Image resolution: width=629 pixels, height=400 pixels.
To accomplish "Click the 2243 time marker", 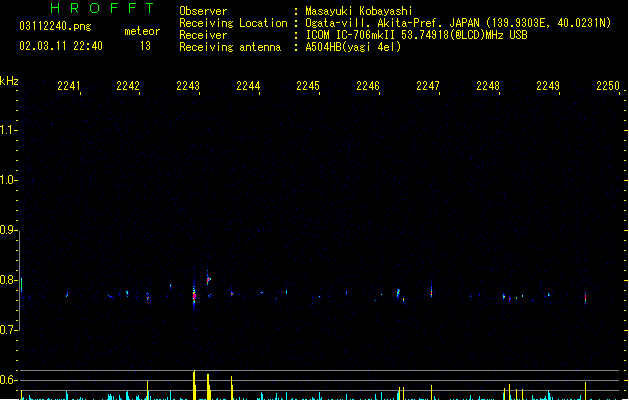I will click(188, 86).
